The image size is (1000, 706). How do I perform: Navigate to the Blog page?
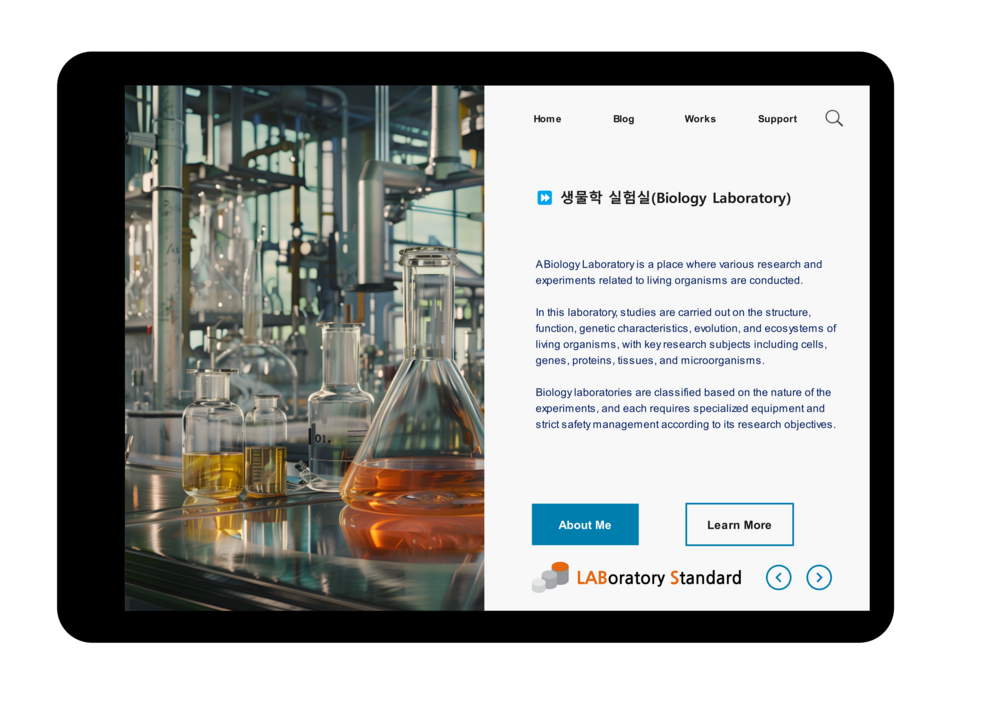(623, 119)
